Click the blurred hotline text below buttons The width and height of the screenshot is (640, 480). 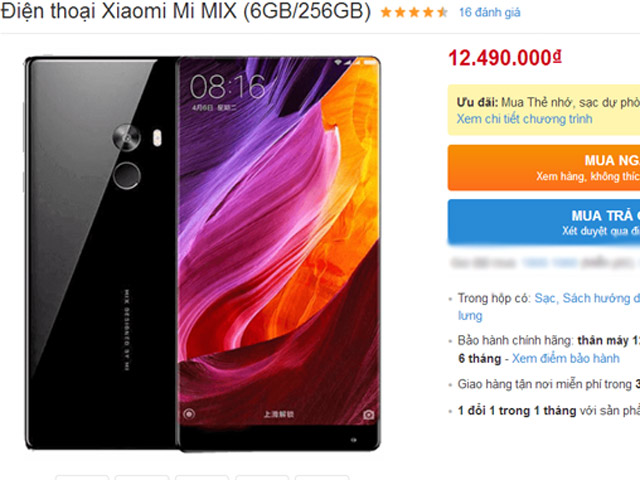(545, 262)
